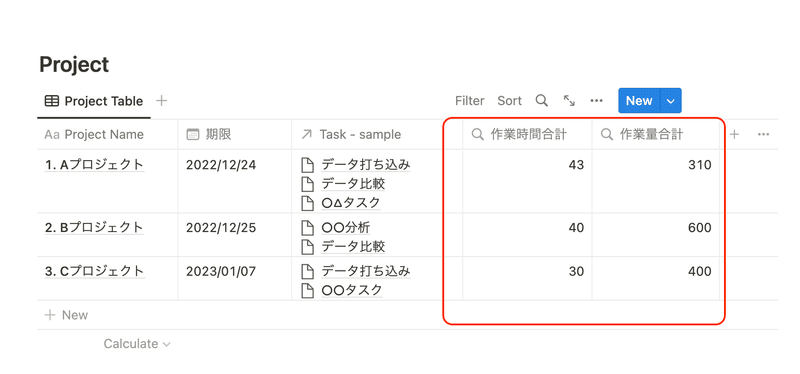This screenshot has width=800, height=374.
Task: Open the Filter menu
Action: pos(469,101)
